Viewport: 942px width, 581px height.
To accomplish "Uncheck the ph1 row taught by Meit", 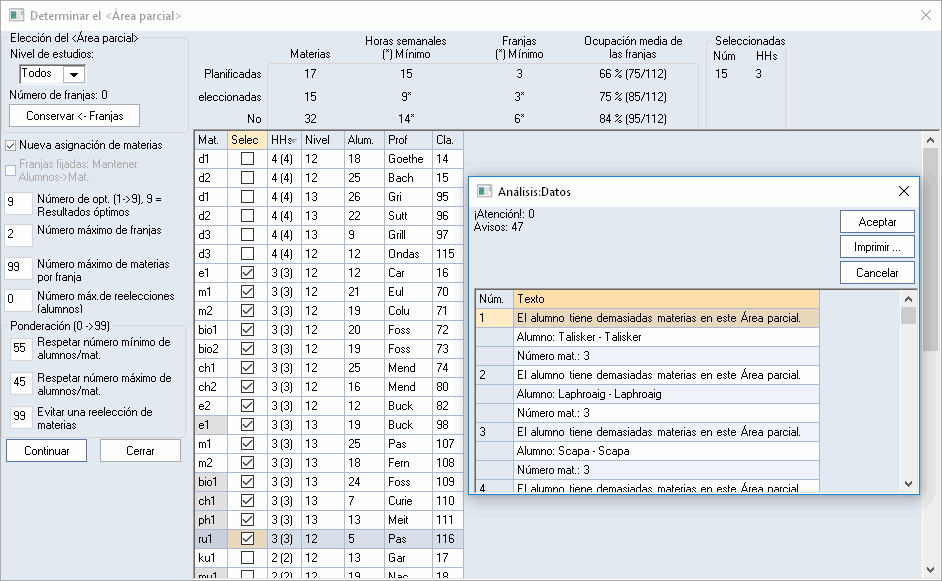I will point(247,520).
